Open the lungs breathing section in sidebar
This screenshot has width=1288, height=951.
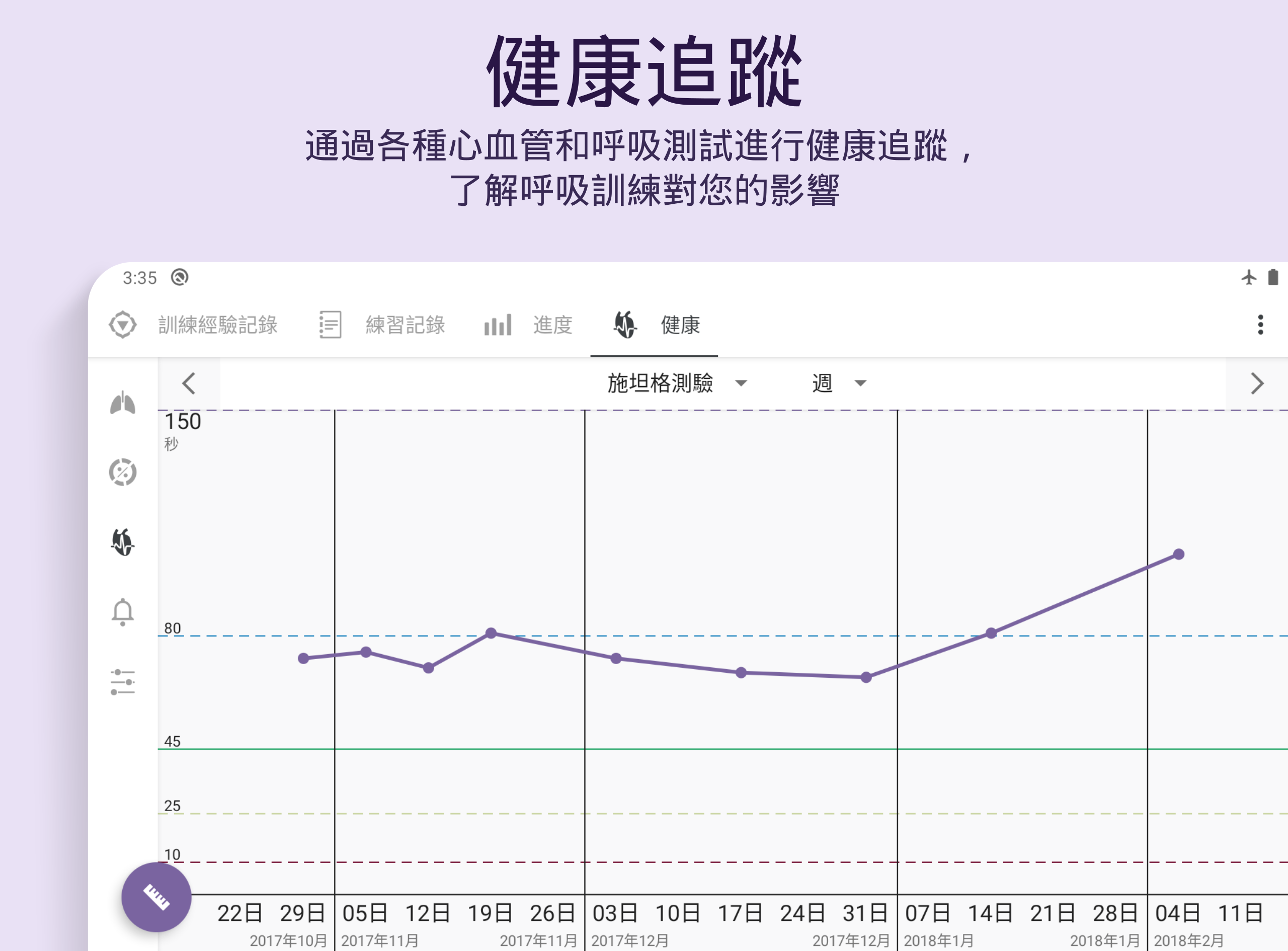[123, 403]
